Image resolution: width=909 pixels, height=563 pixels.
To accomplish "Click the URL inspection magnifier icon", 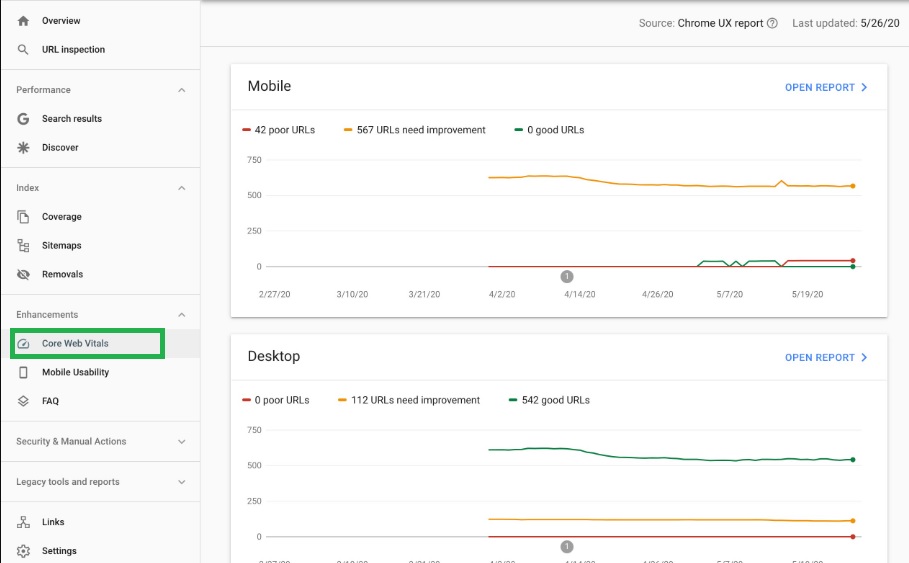I will pos(23,49).
